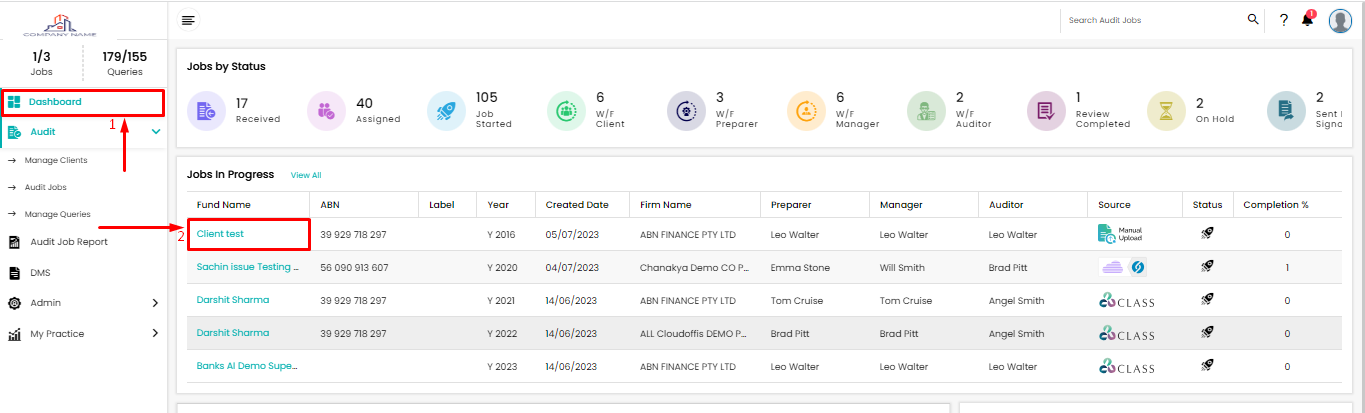This screenshot has width=1365, height=413.
Task: Click the status rocket in Client test row
Action: pos(1207,234)
